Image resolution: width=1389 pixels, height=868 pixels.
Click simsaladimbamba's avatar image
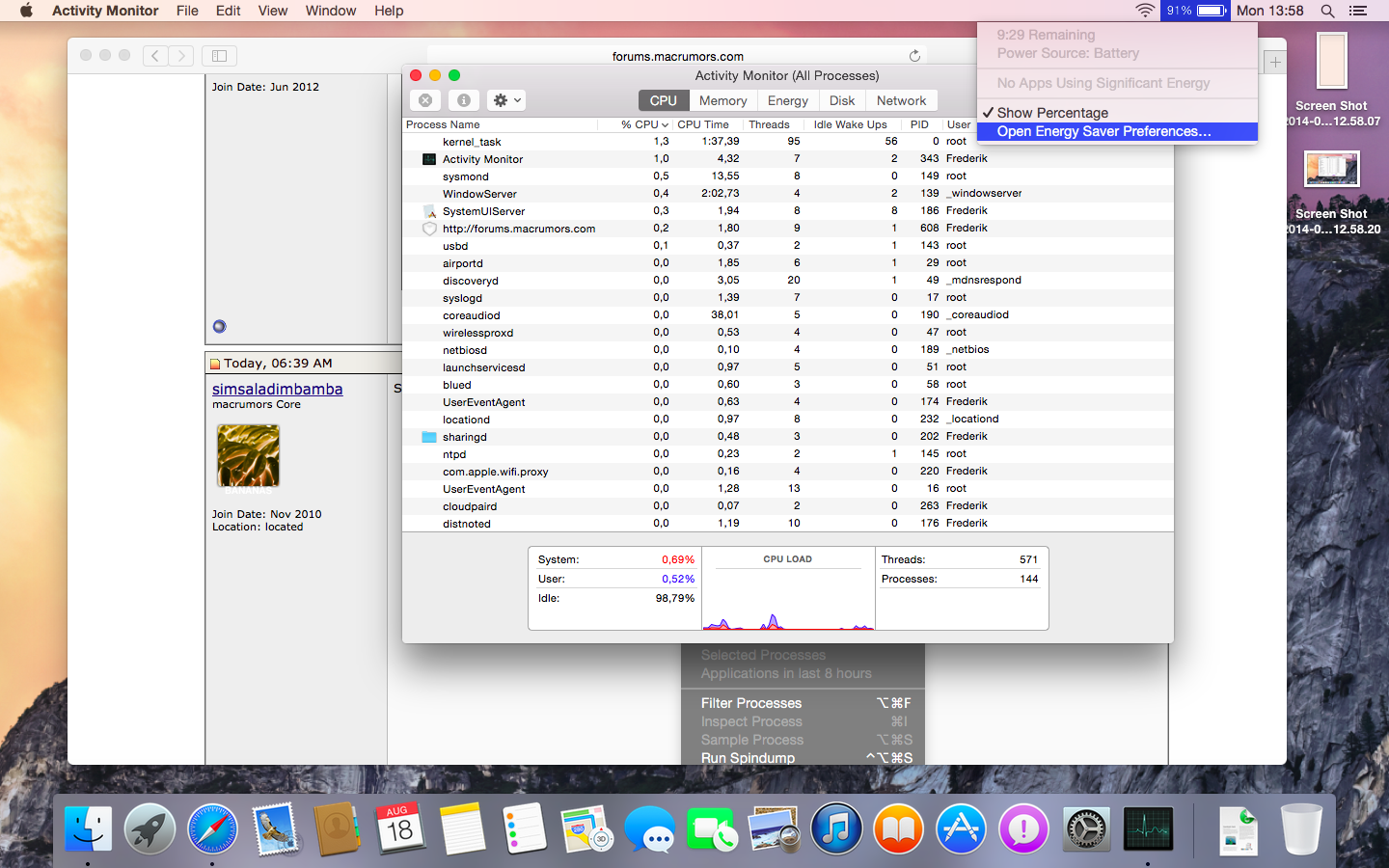tap(248, 456)
